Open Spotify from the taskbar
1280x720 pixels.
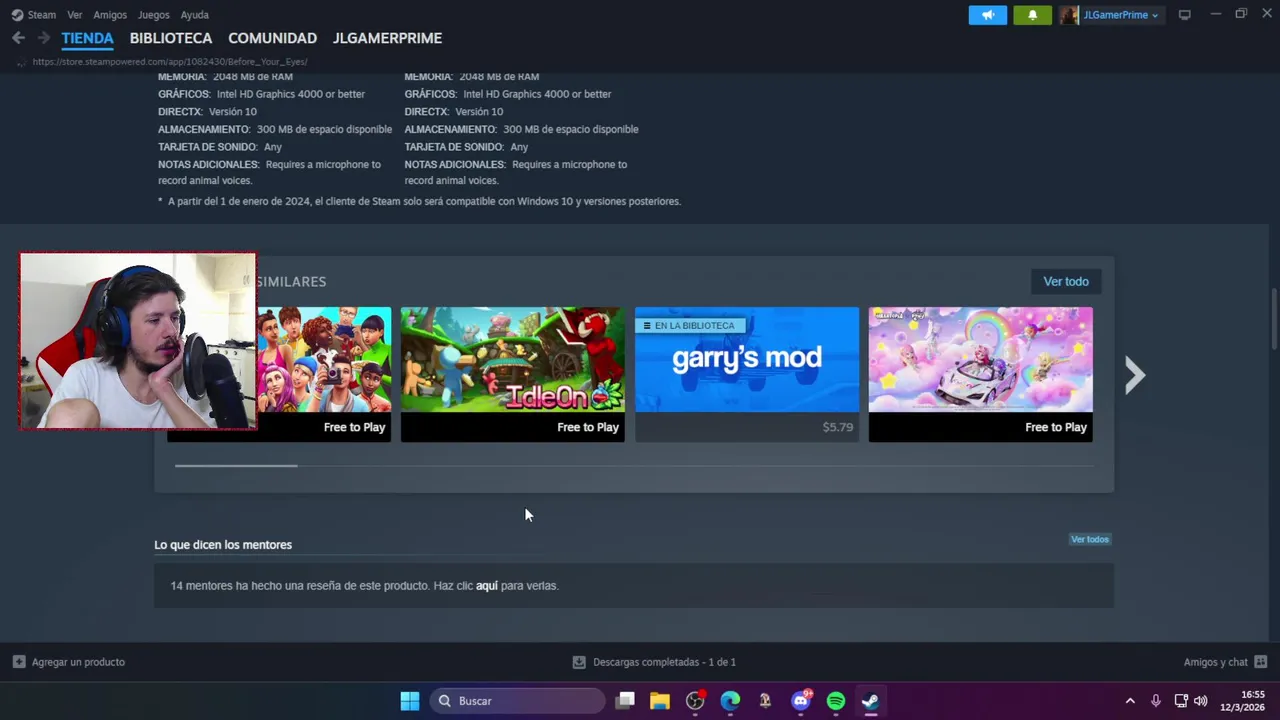click(836, 701)
